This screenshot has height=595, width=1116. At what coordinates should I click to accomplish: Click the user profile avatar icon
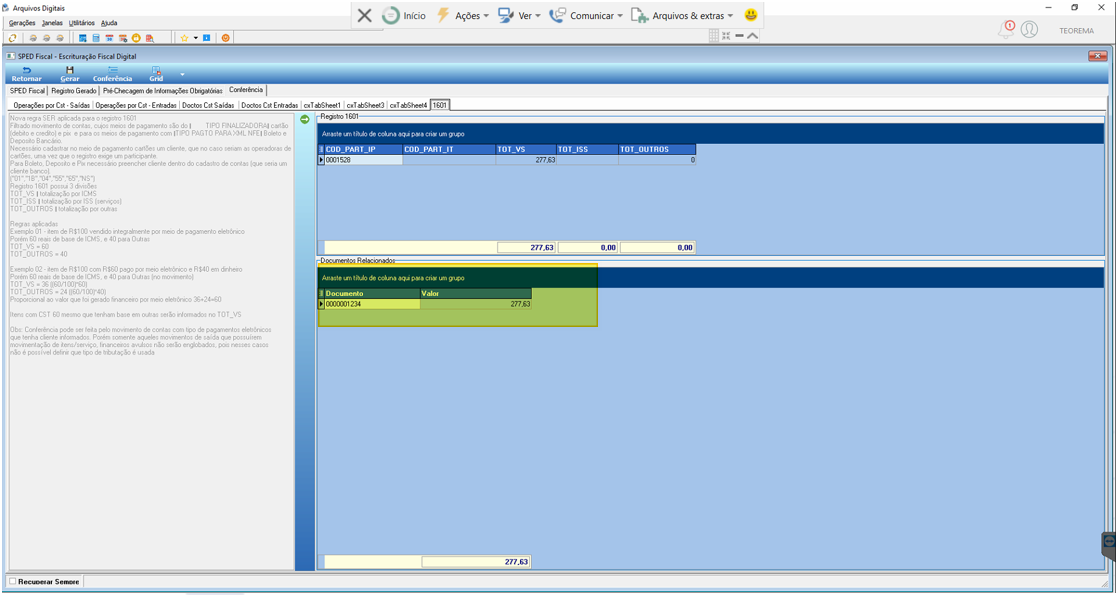1029,30
